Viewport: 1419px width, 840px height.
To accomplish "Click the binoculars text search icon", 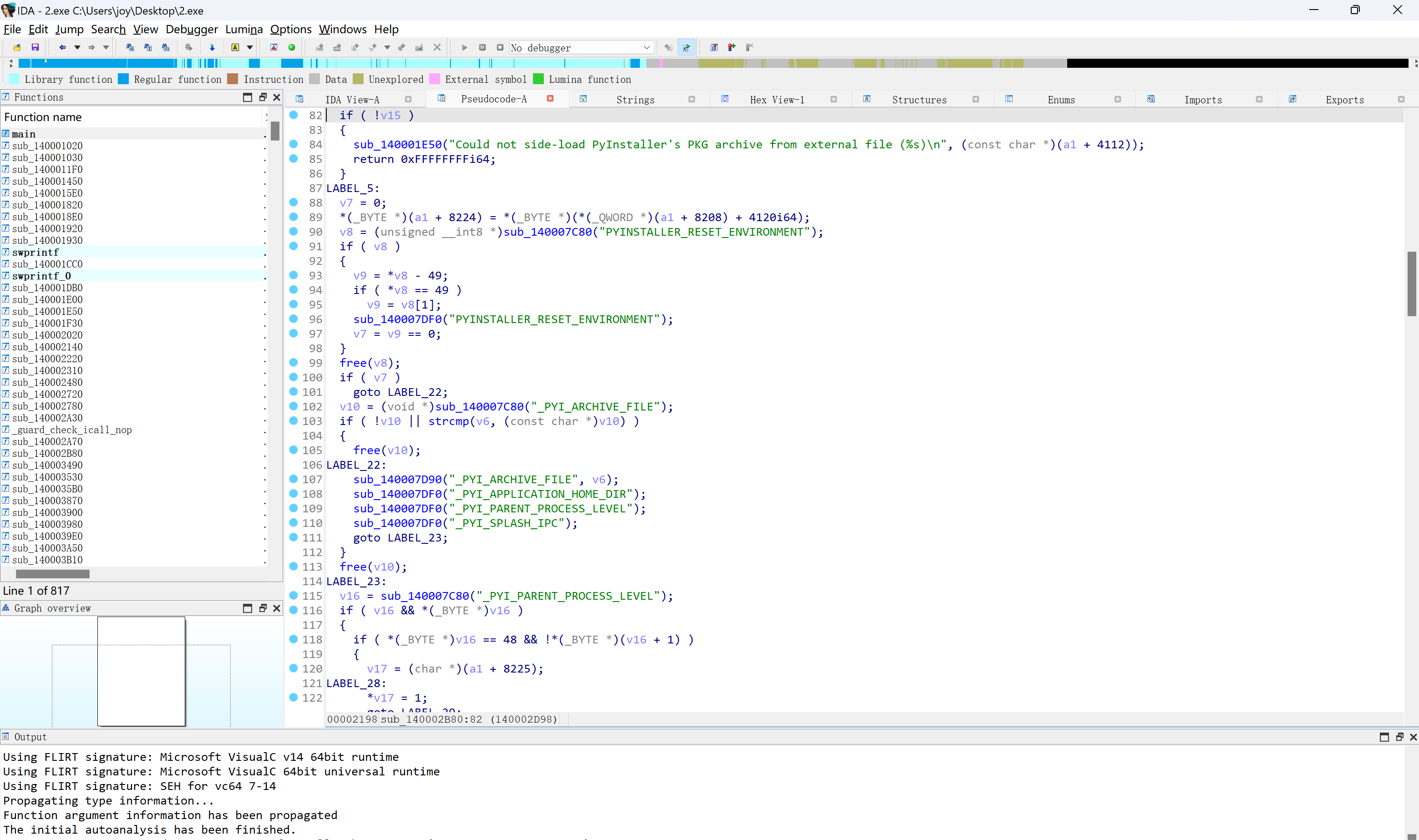I will (148, 47).
